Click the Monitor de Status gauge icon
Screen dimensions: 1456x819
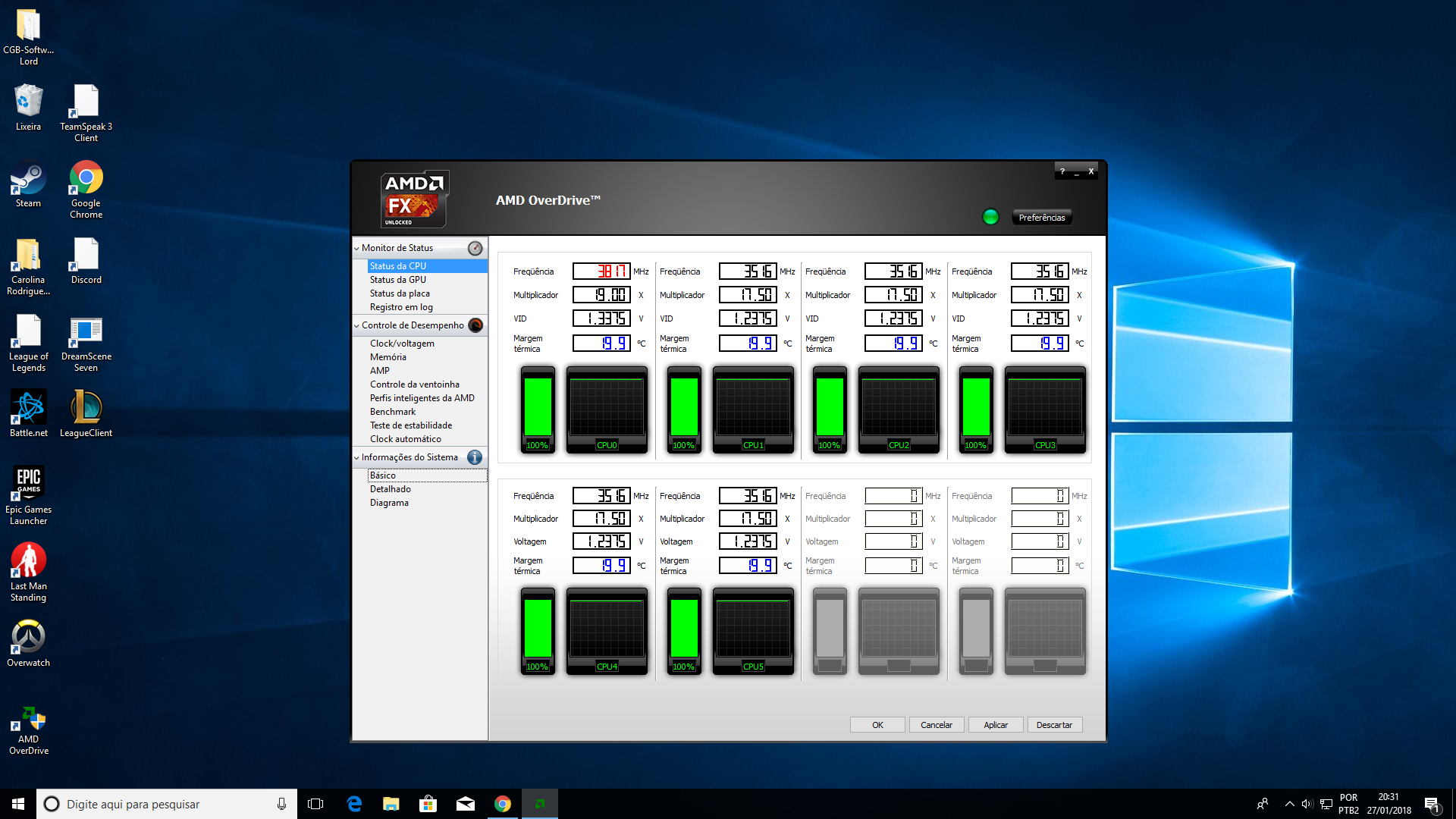point(475,248)
